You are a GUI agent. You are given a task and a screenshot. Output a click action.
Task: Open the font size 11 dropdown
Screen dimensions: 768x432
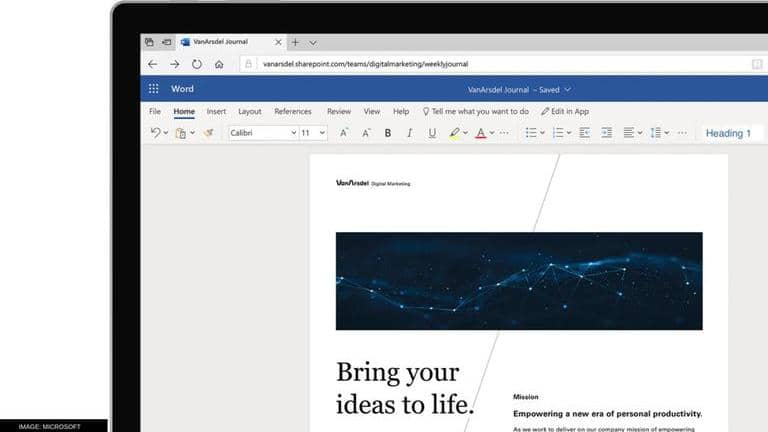314,133
